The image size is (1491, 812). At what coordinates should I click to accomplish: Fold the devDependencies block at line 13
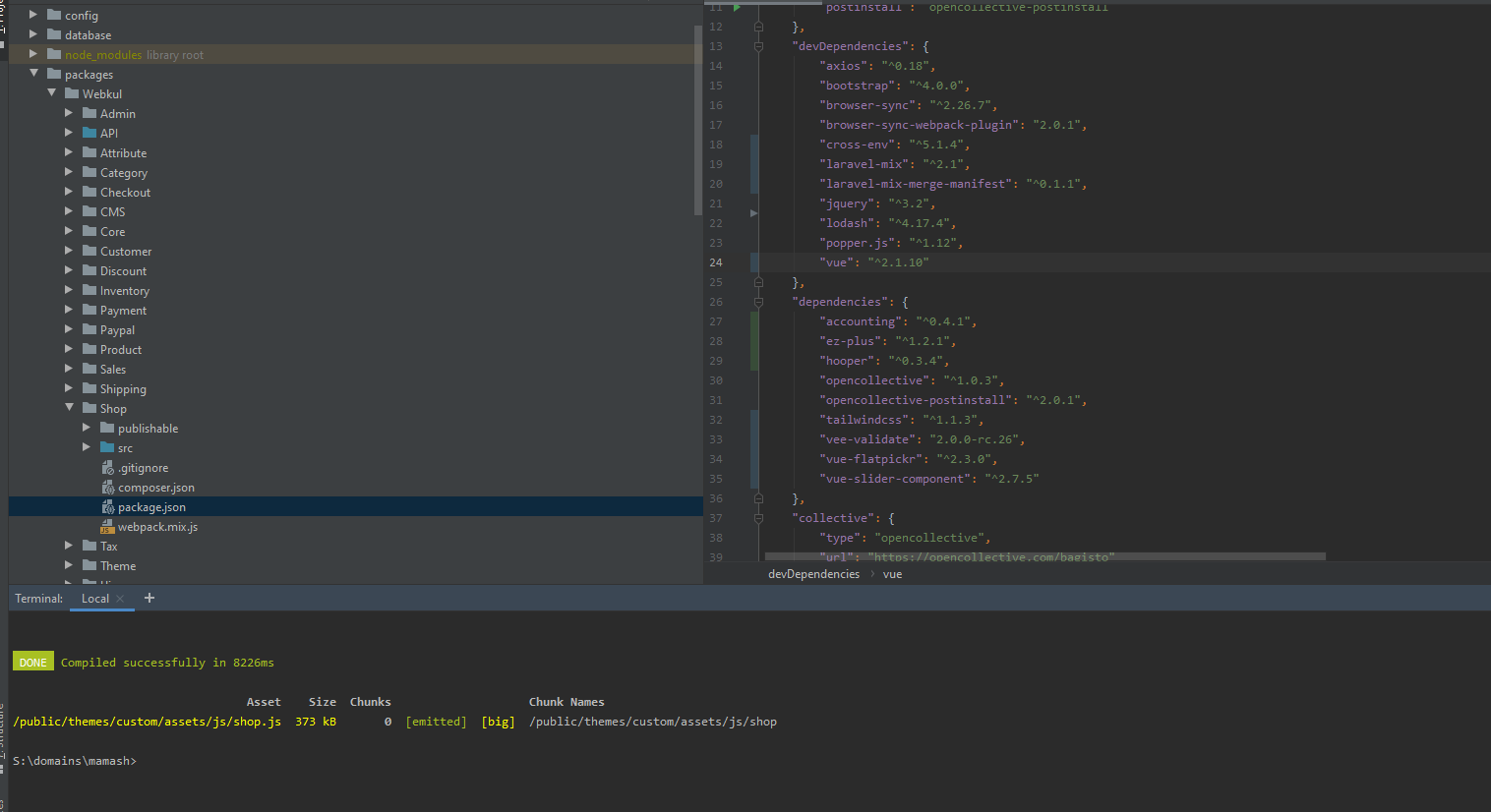click(x=758, y=46)
